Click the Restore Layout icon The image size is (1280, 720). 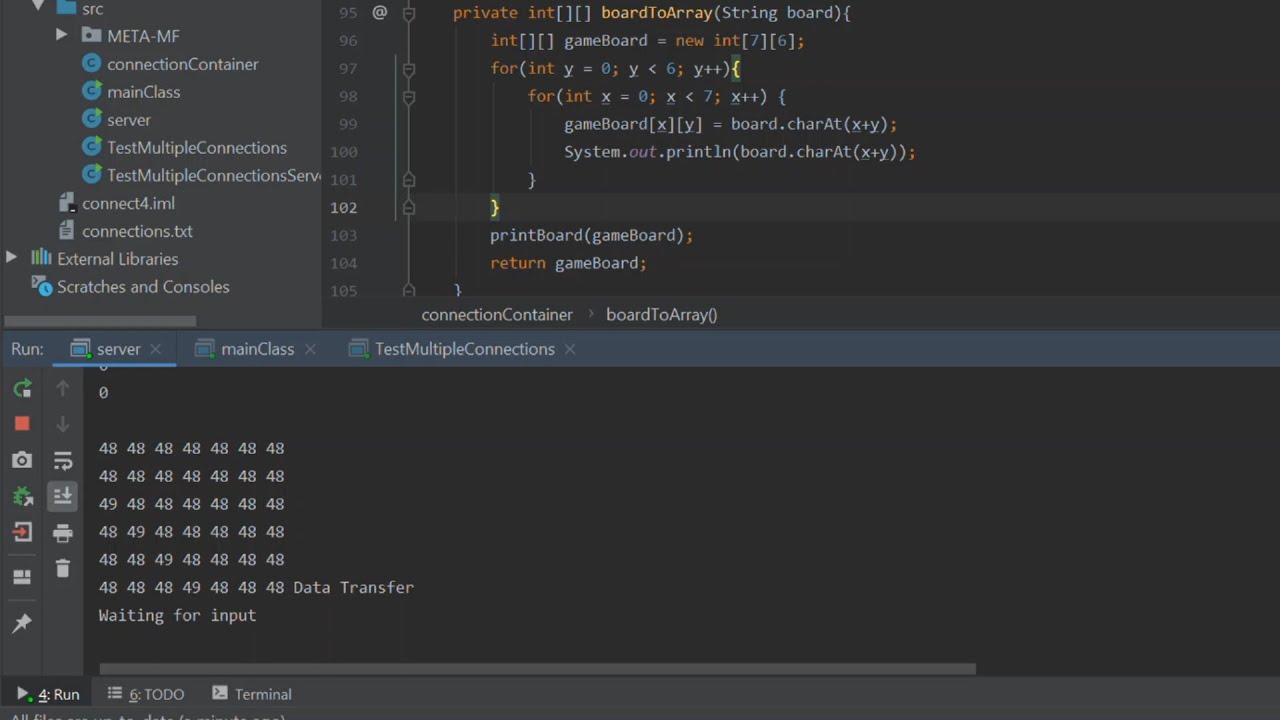point(22,577)
